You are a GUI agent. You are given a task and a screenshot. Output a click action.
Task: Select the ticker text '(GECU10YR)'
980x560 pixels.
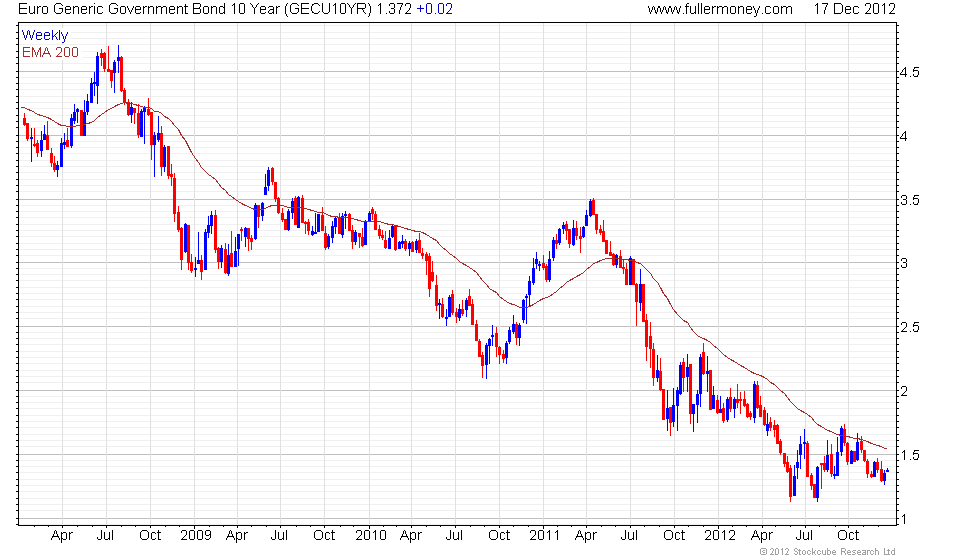(328, 9)
